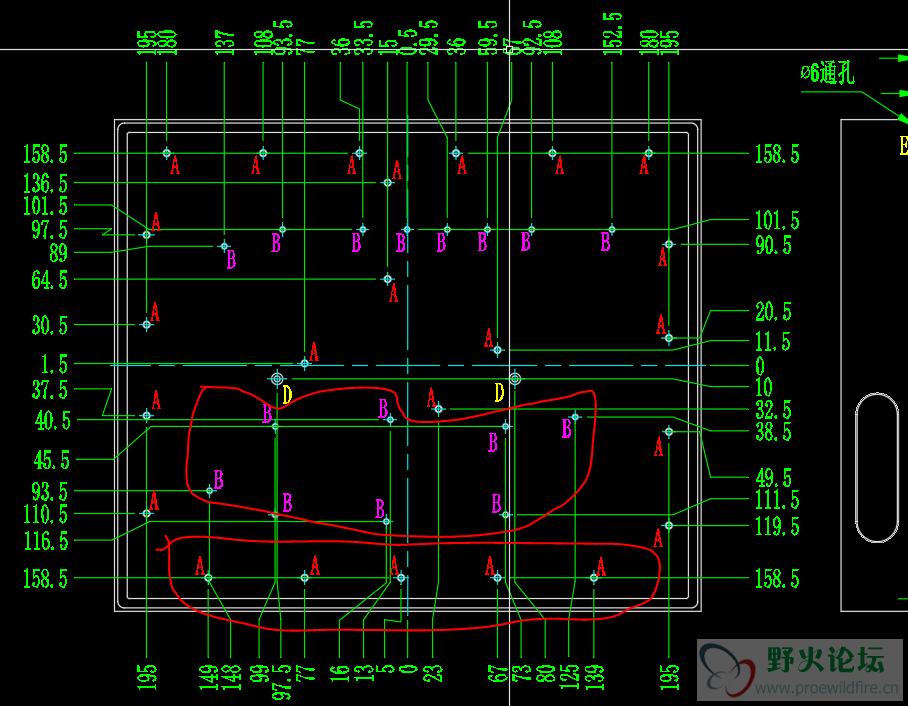Click the 93.5 dimension label
The width and height of the screenshot is (908, 706).
pos(49,492)
